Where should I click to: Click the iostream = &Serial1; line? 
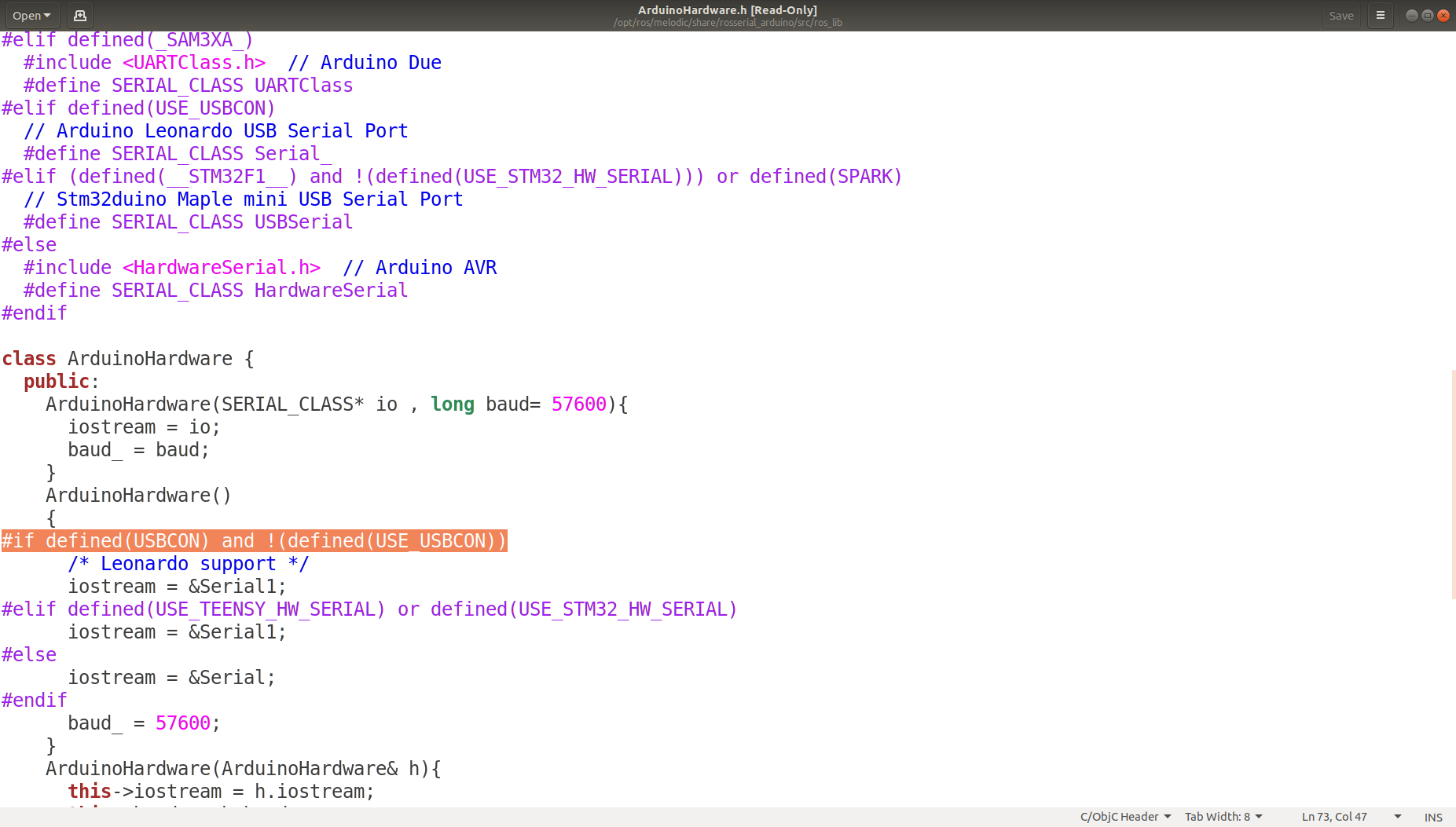pos(177,586)
